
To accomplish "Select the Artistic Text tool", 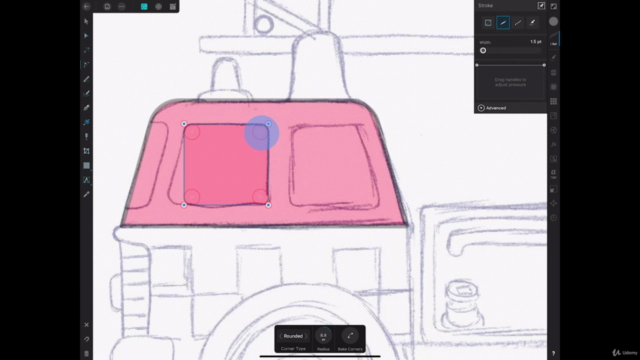I will coord(86,180).
